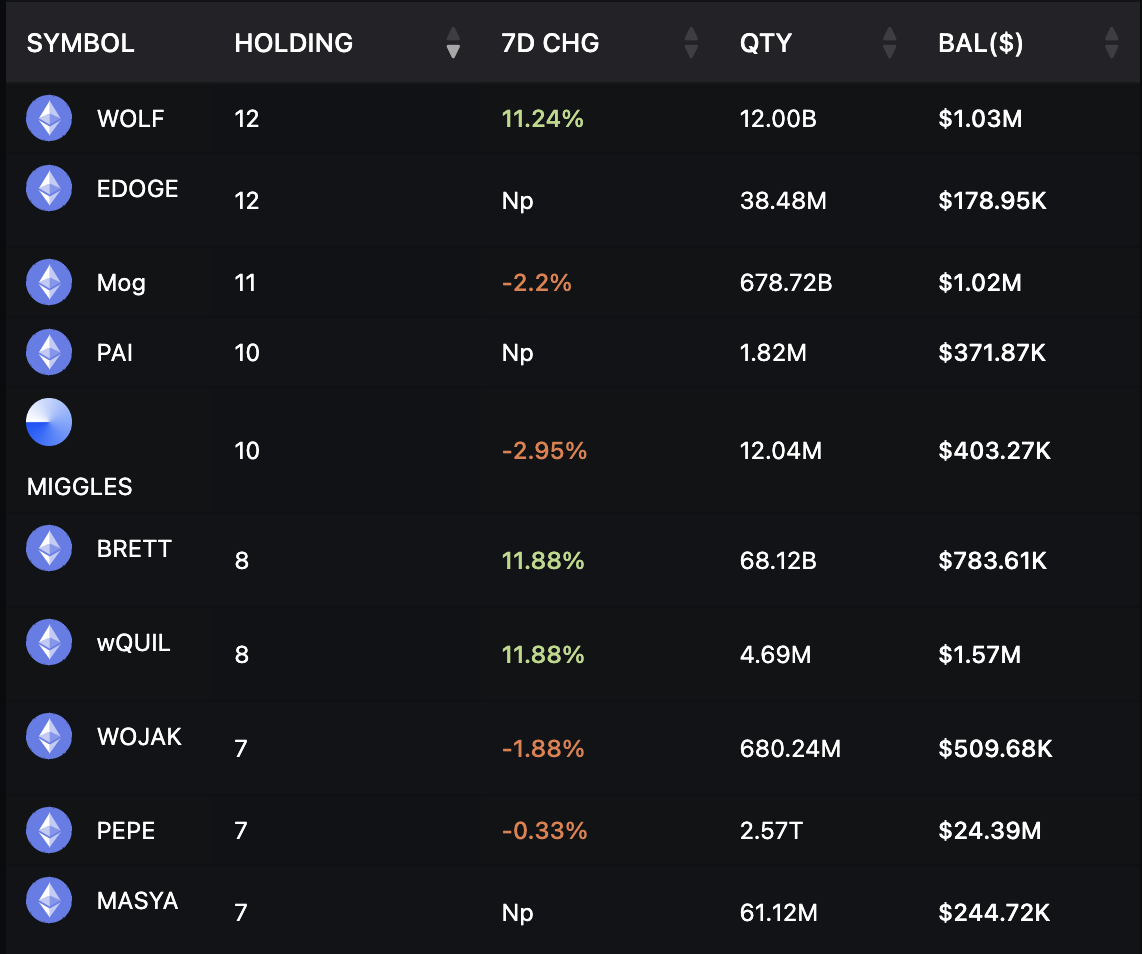Click the 61.12M quantity for MASYA

[779, 912]
